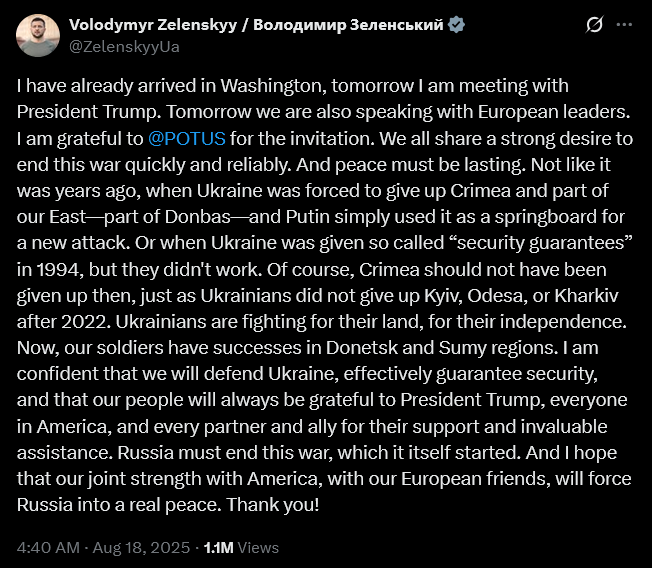Screen dimensions: 652x568
Task: Click the closing words Thank you!
Action: 273,505
